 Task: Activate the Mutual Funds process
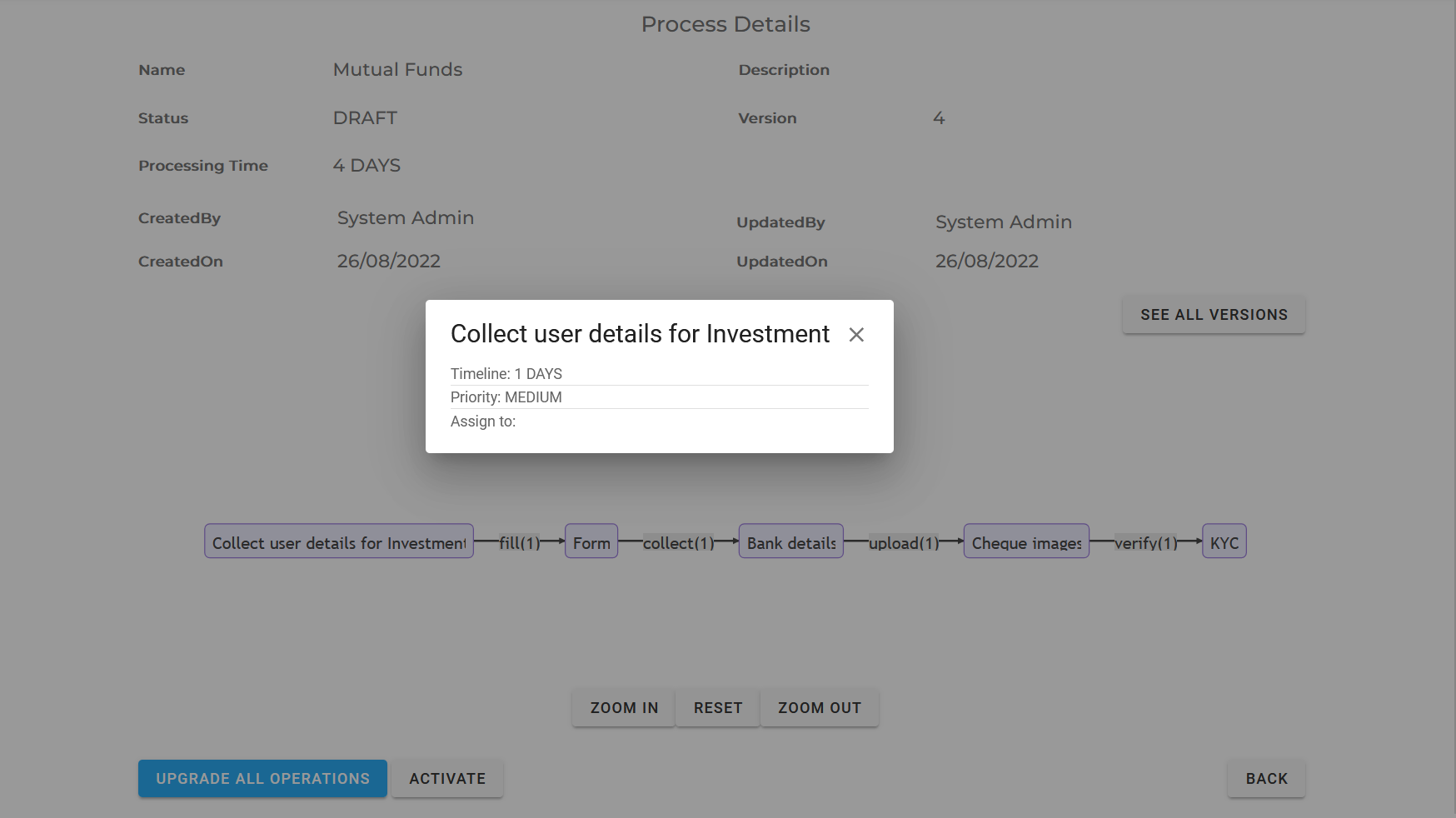pyautogui.click(x=447, y=779)
